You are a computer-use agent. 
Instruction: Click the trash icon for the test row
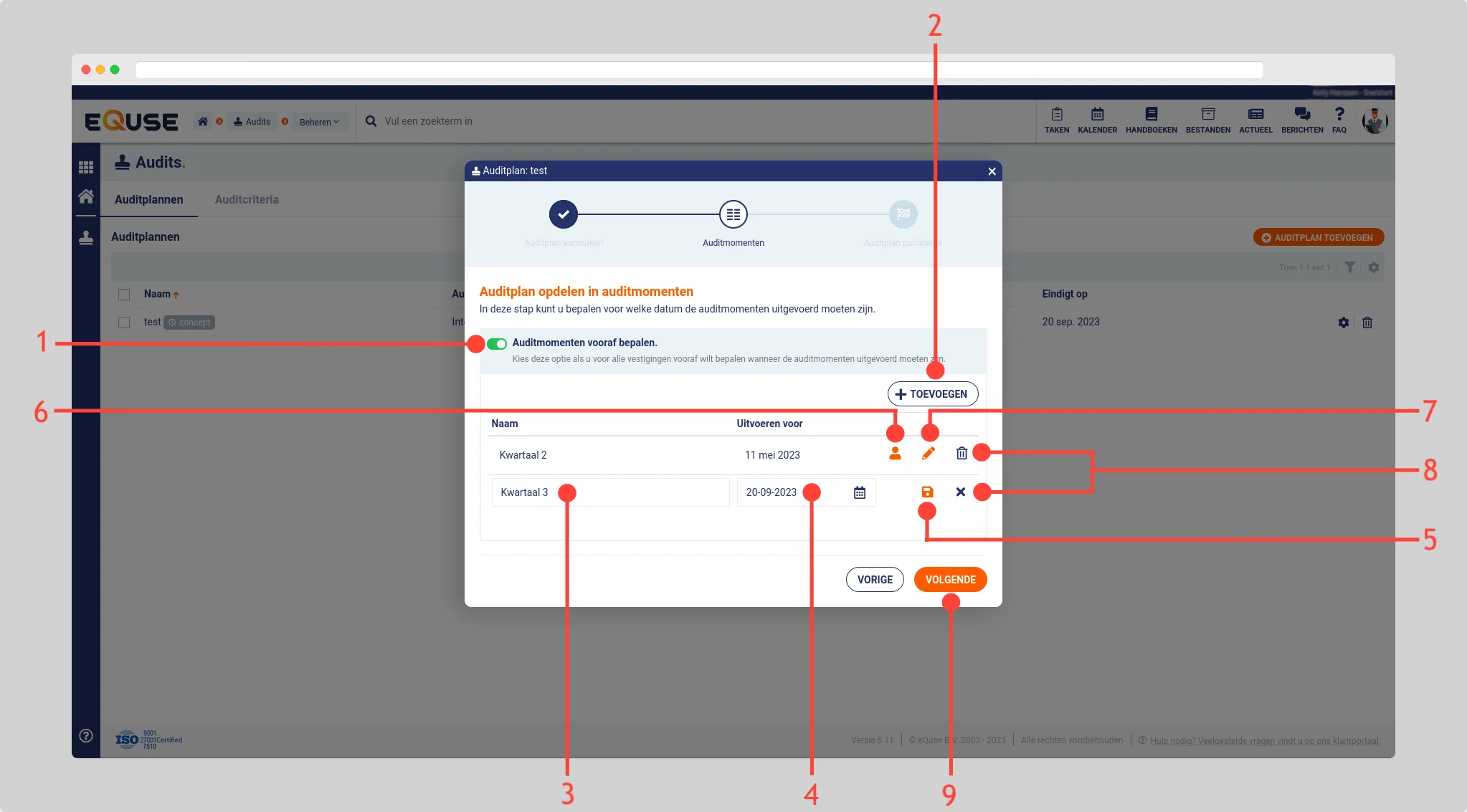click(x=1367, y=323)
